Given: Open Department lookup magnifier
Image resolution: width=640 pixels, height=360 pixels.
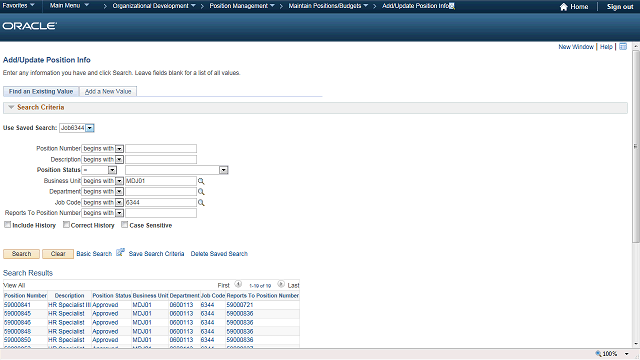Looking at the screenshot, I should [x=201, y=192].
